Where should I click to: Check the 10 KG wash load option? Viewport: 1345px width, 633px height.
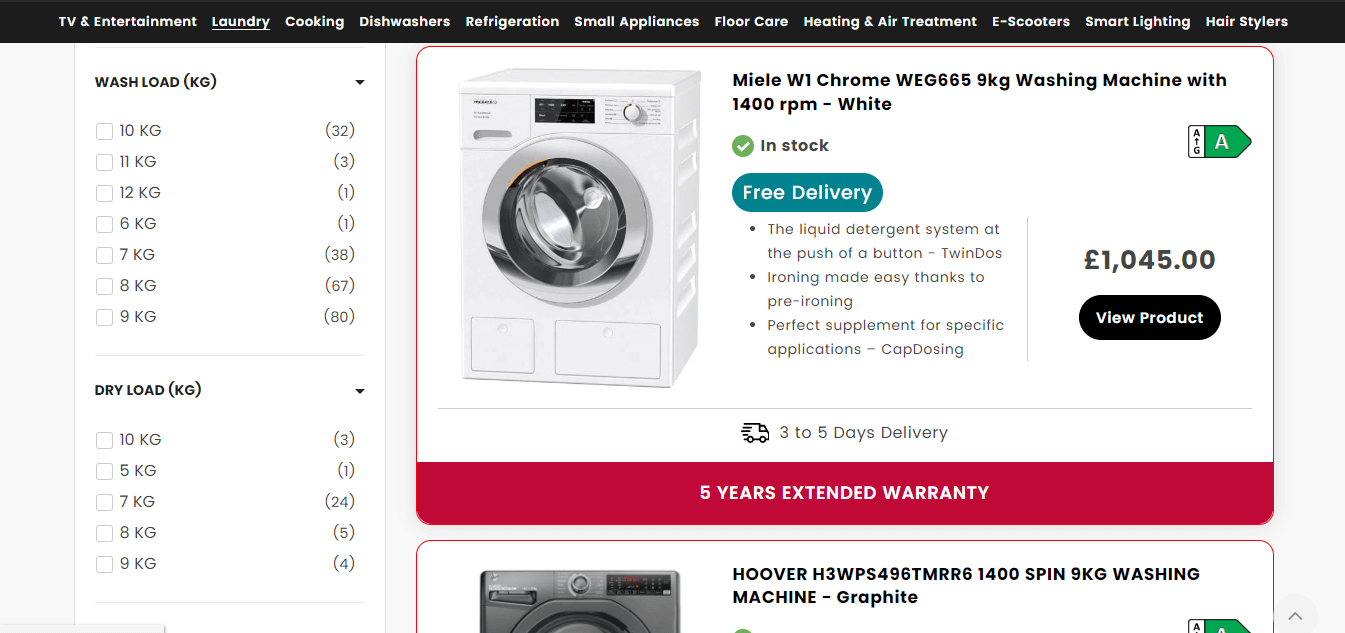(x=104, y=131)
